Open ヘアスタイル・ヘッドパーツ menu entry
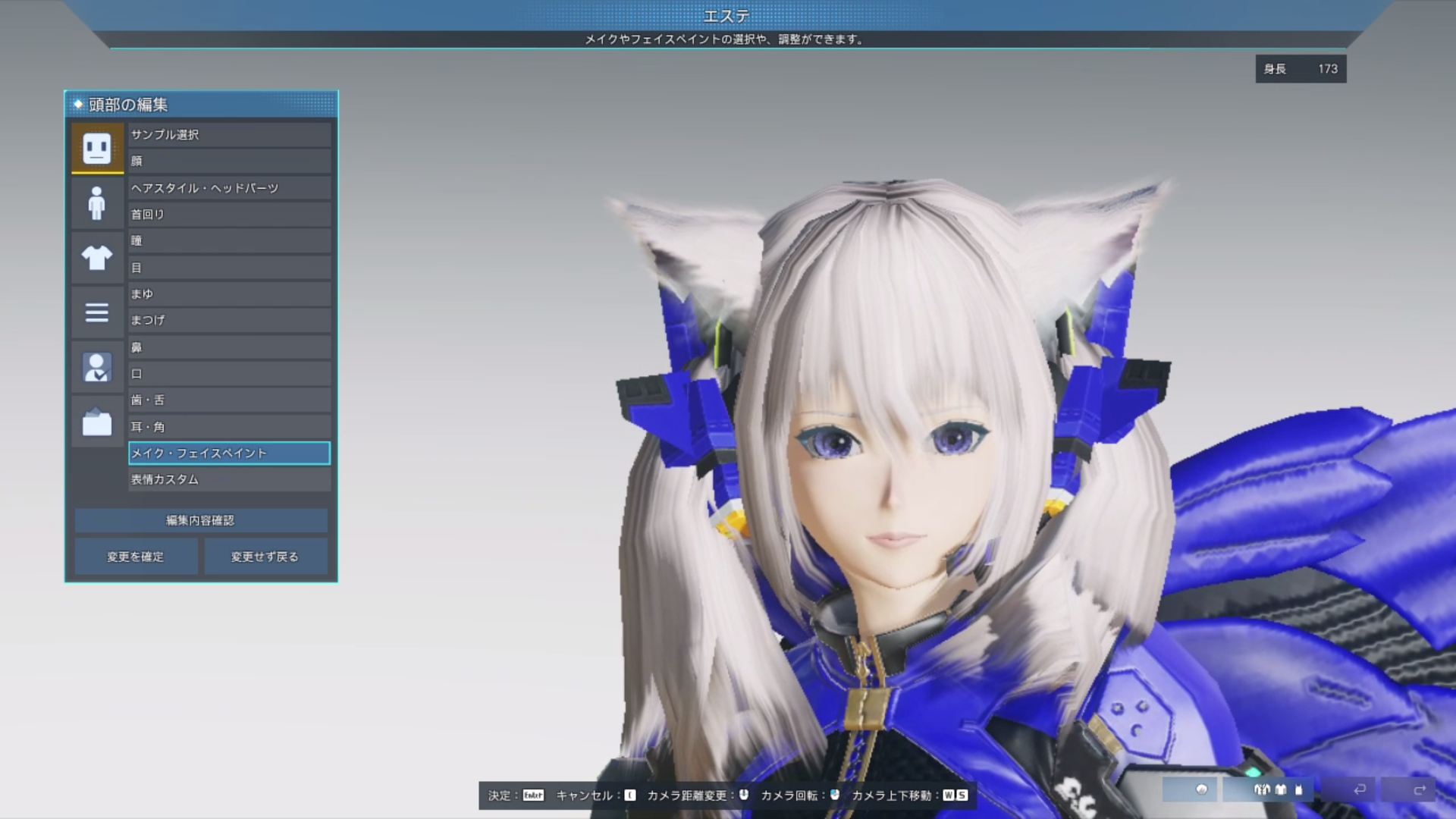Viewport: 1456px width, 819px height. pyautogui.click(x=229, y=188)
